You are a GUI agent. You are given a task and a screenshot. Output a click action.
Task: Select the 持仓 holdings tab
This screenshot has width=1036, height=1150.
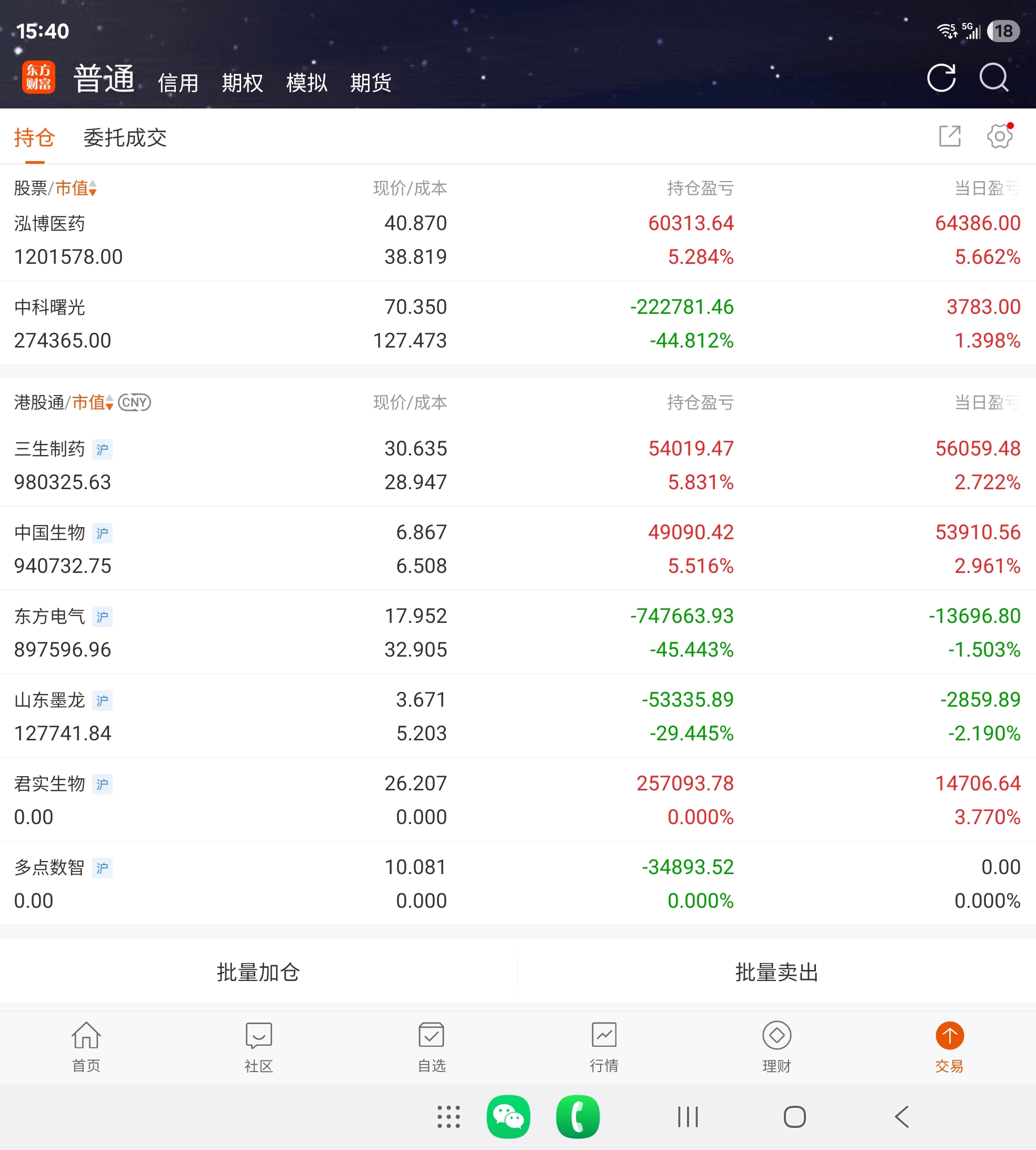click(35, 138)
